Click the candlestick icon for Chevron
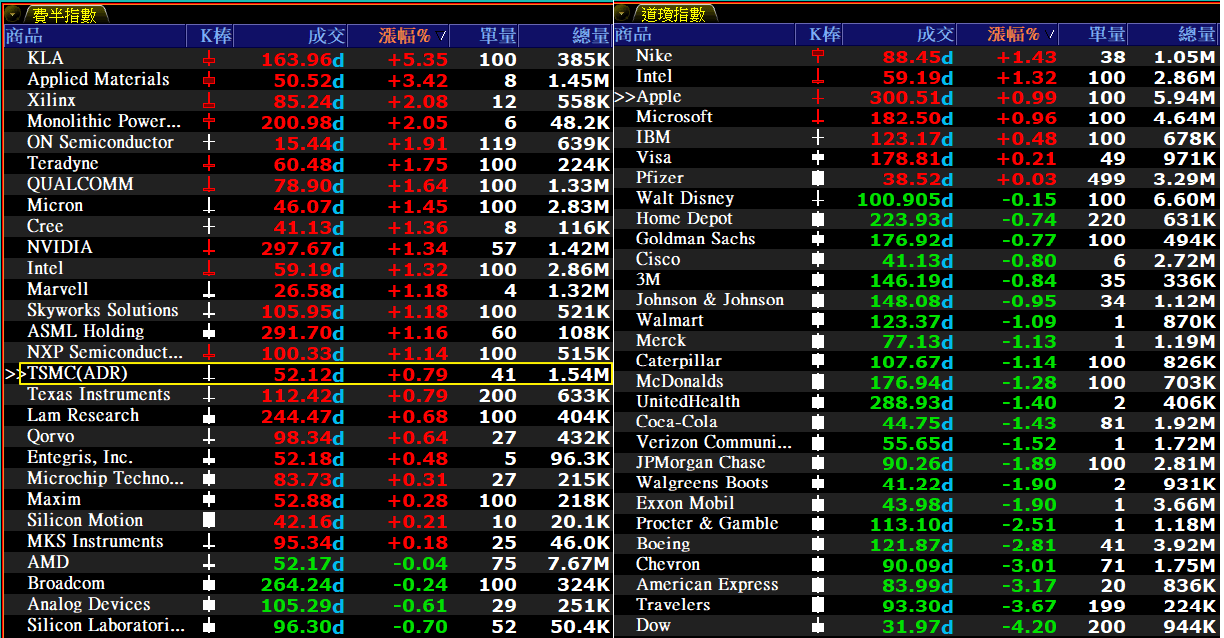The width and height of the screenshot is (1224, 638). click(x=818, y=565)
